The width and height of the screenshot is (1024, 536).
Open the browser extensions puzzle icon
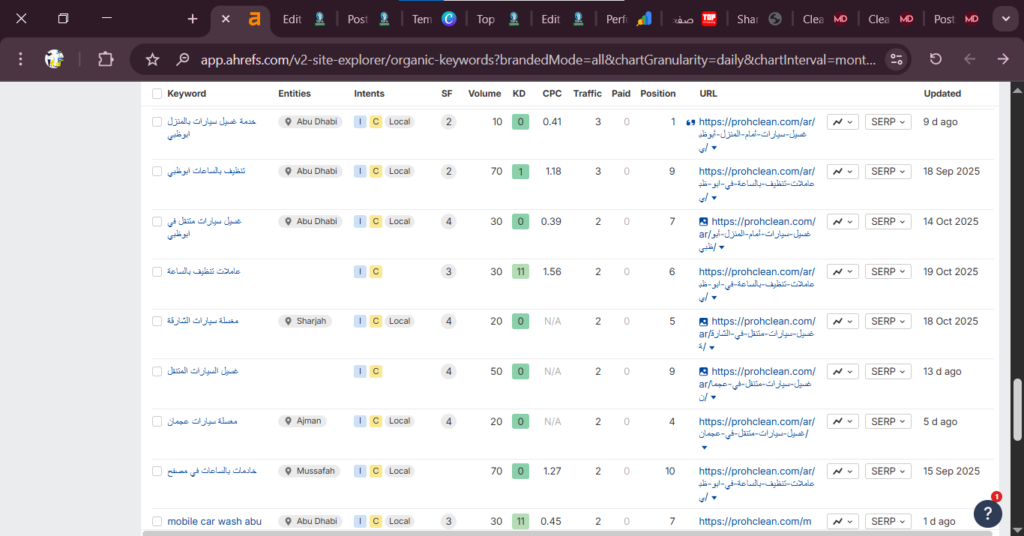pyautogui.click(x=106, y=59)
